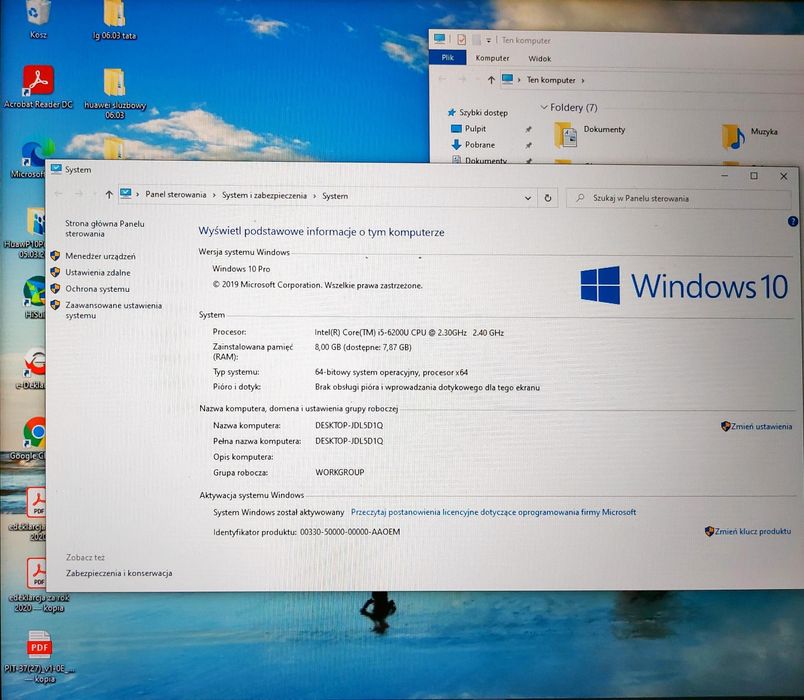Click back arrow in Ten komputer window
Screen dimensions: 804x700
(442, 79)
